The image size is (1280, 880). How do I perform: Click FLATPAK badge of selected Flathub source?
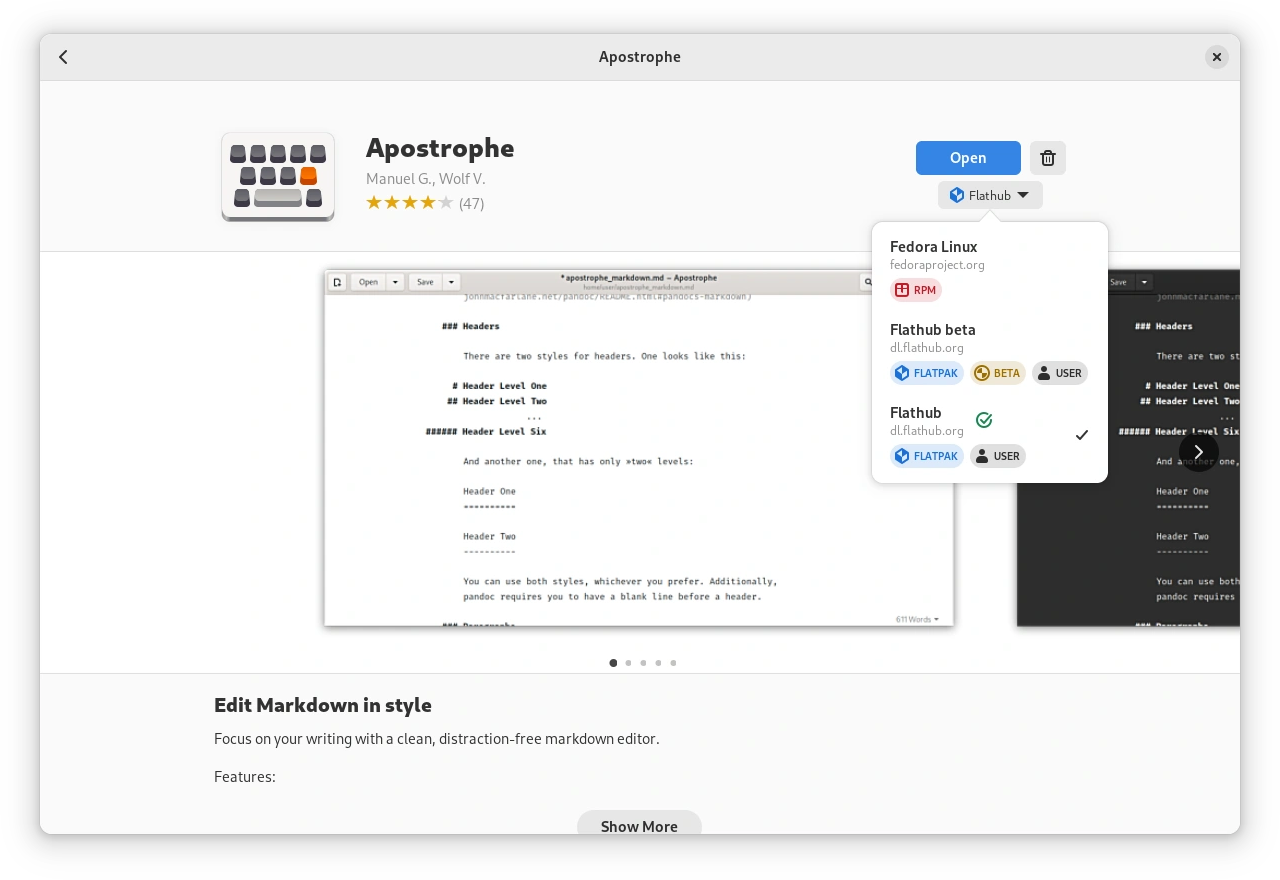[x=927, y=456]
